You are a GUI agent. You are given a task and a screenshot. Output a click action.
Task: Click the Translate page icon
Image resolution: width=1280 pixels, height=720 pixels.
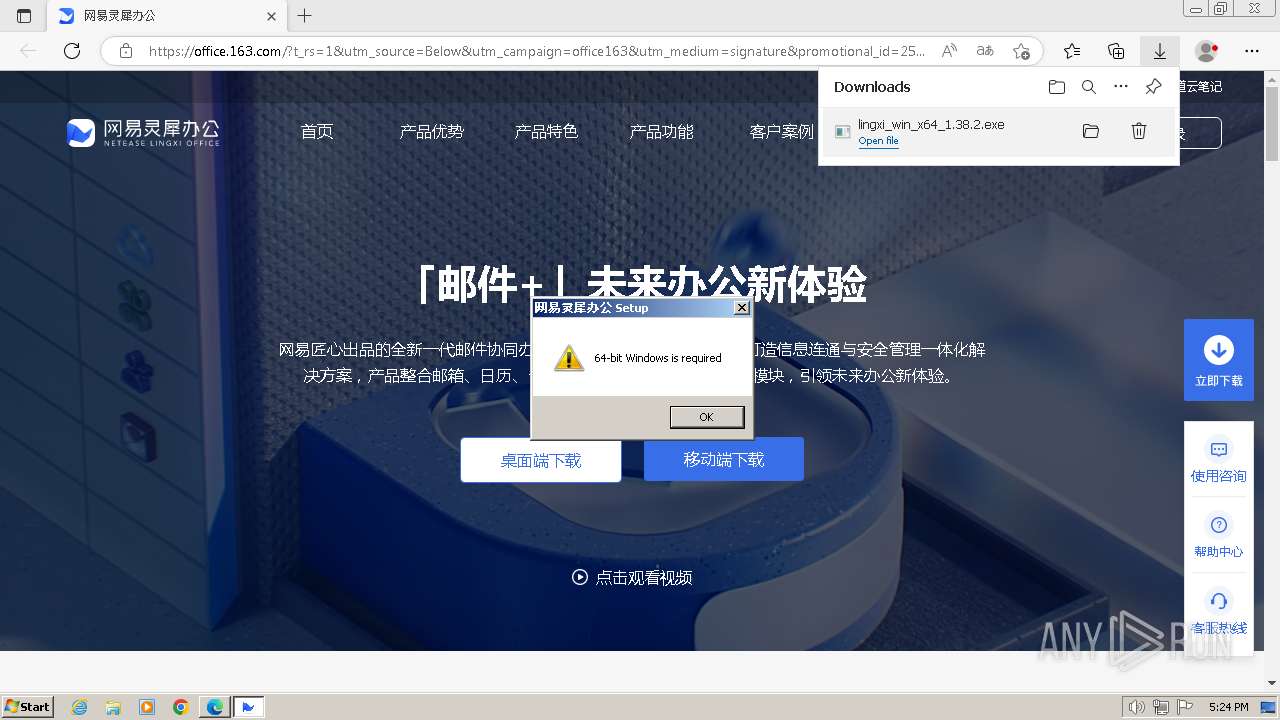tap(985, 51)
